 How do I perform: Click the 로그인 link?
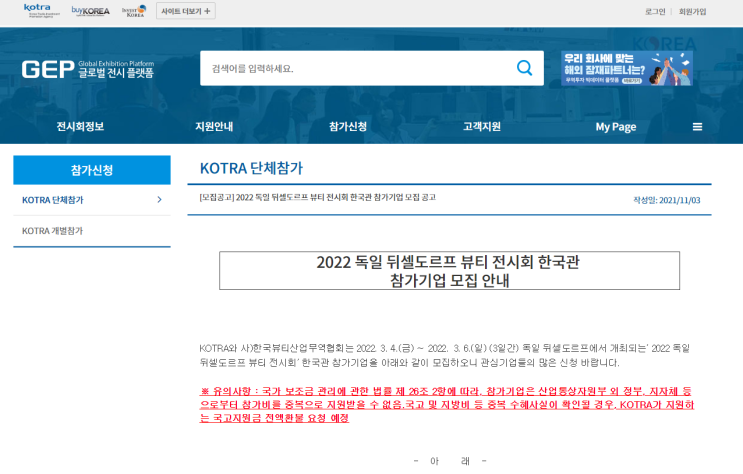click(x=655, y=11)
